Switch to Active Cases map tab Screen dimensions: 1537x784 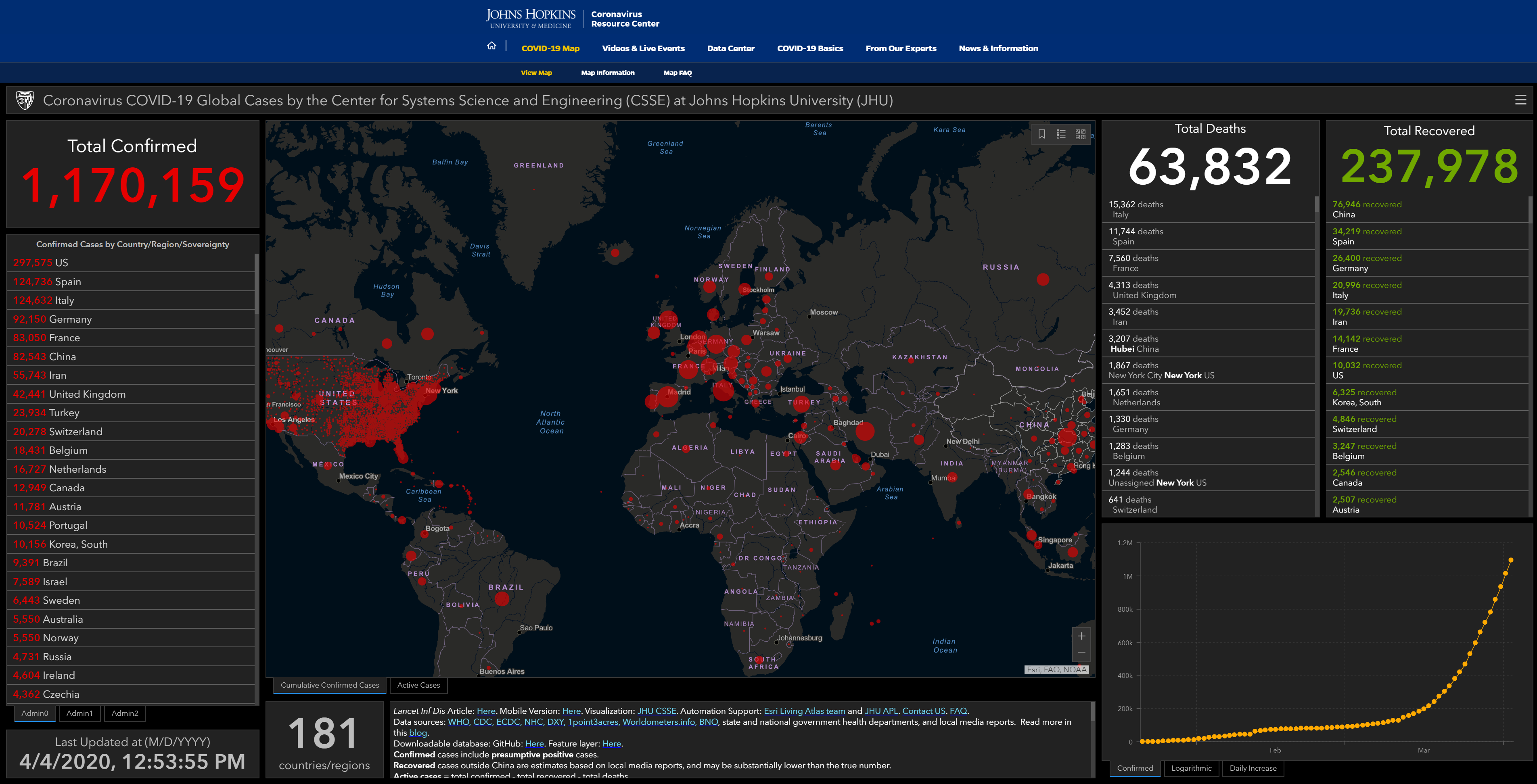[418, 686]
